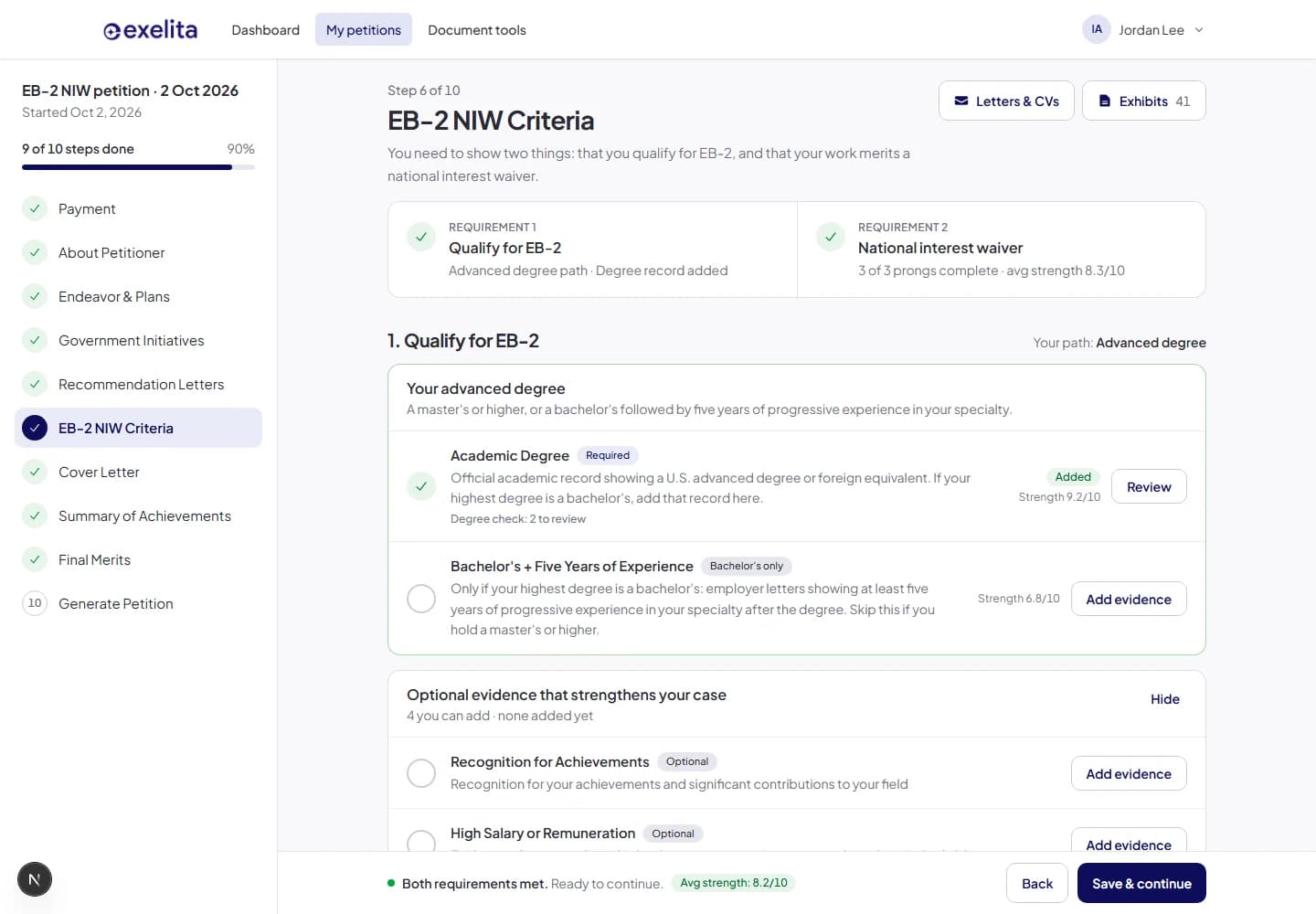Open the Government Initiatives step
Viewport: 1316px width, 914px height.
tap(139, 340)
